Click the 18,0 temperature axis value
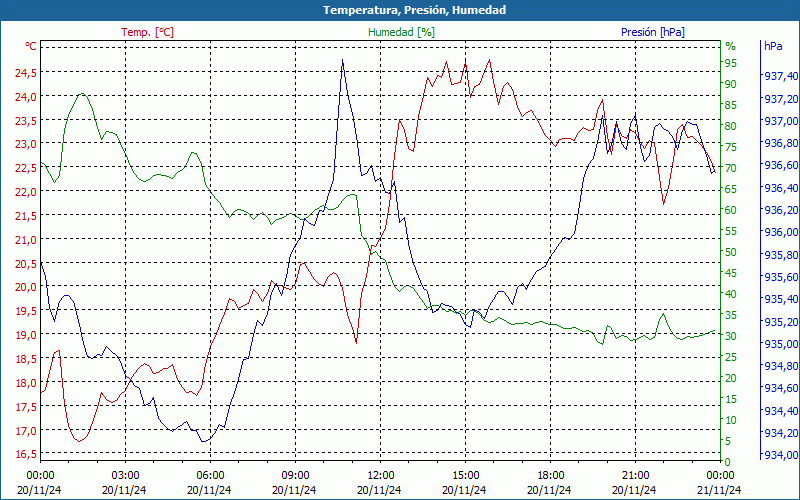This screenshot has width=800, height=500. (x=26, y=383)
